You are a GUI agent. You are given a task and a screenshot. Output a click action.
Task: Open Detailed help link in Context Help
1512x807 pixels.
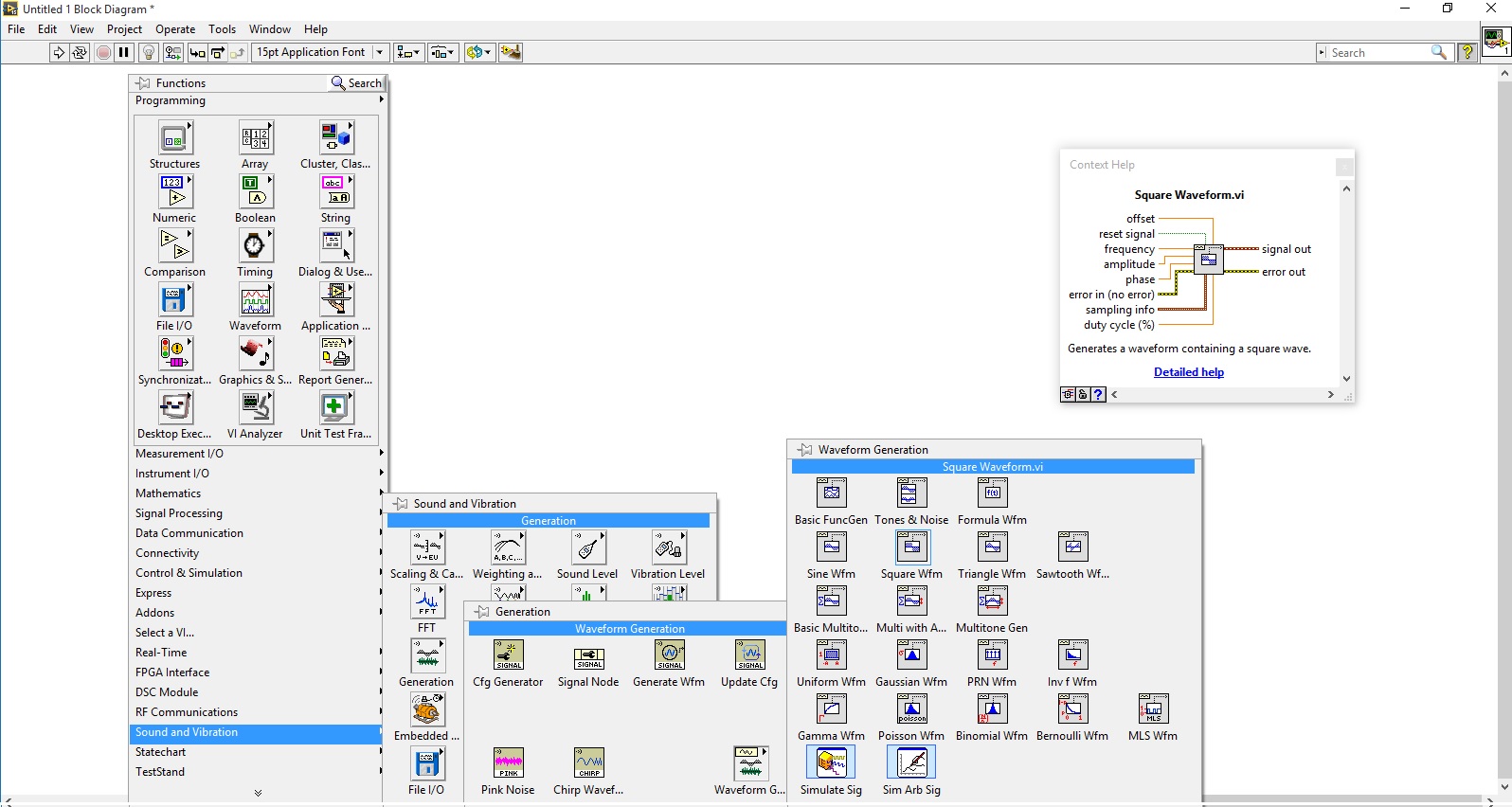(x=1189, y=372)
